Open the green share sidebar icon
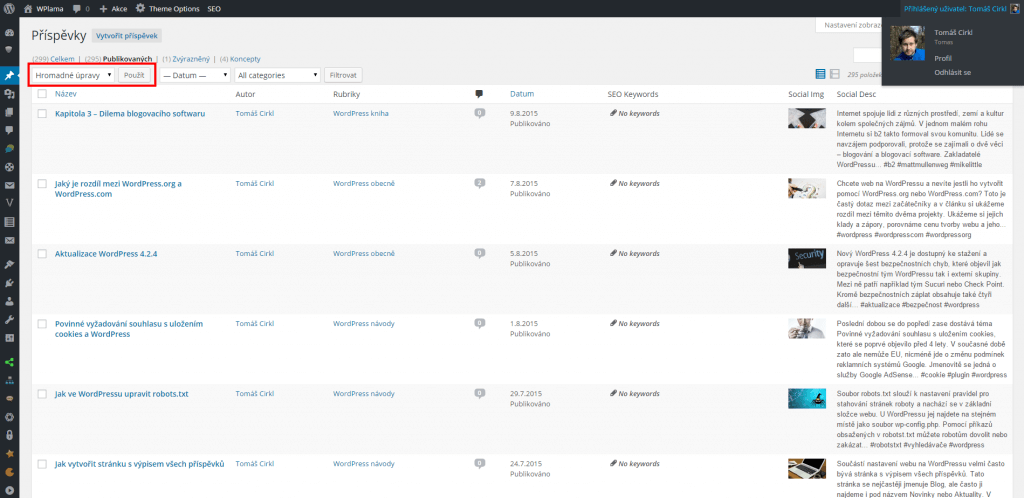Screen dimensions: 1024x498 click(9, 362)
